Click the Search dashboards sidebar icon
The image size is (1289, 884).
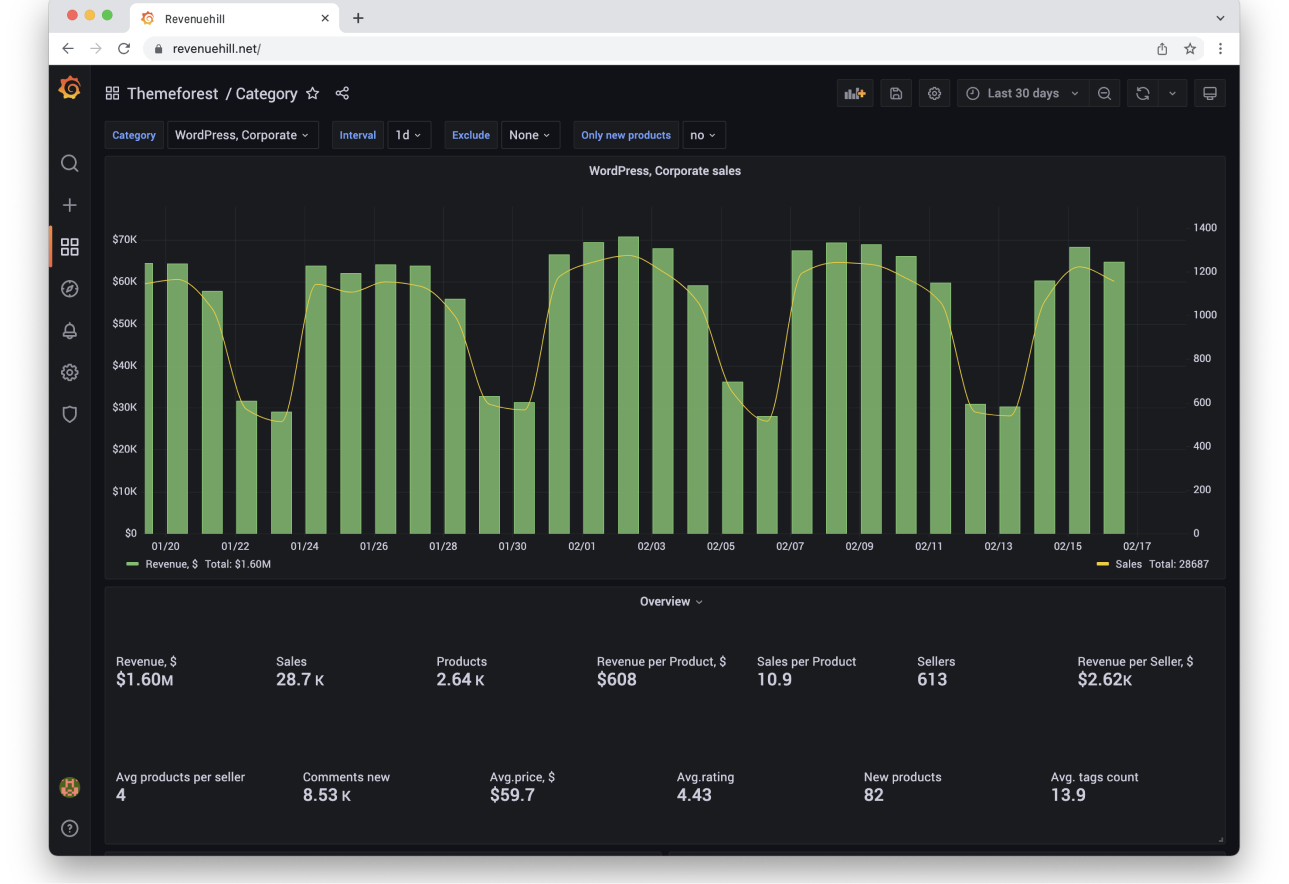tap(69, 163)
